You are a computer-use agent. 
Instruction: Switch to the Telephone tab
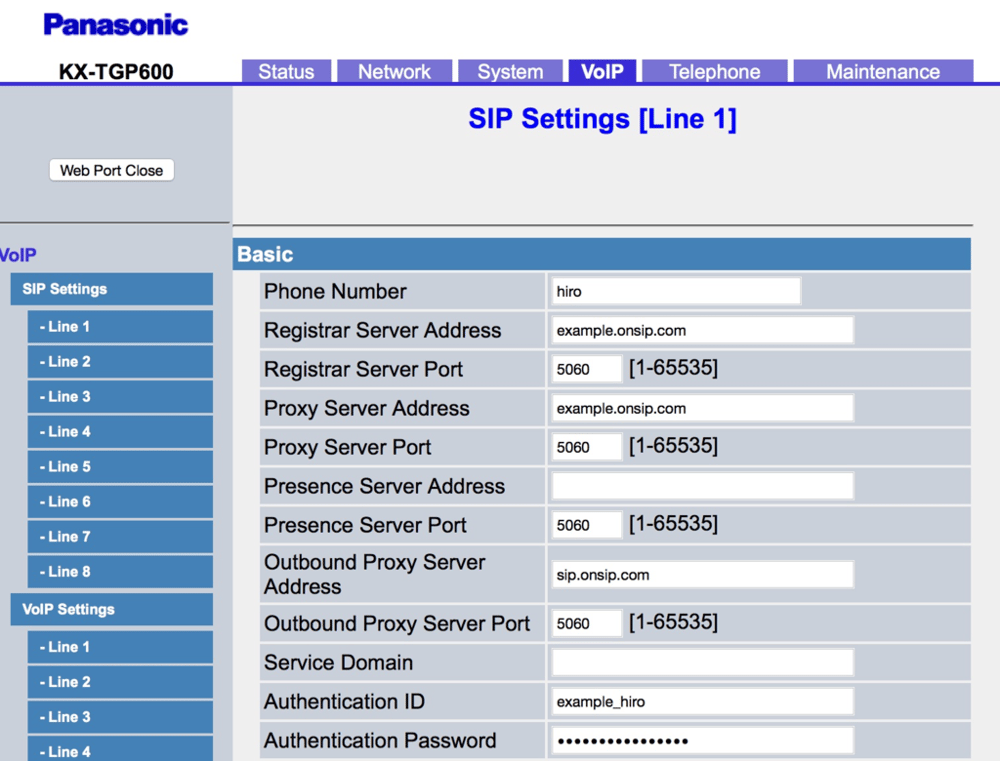(713, 71)
